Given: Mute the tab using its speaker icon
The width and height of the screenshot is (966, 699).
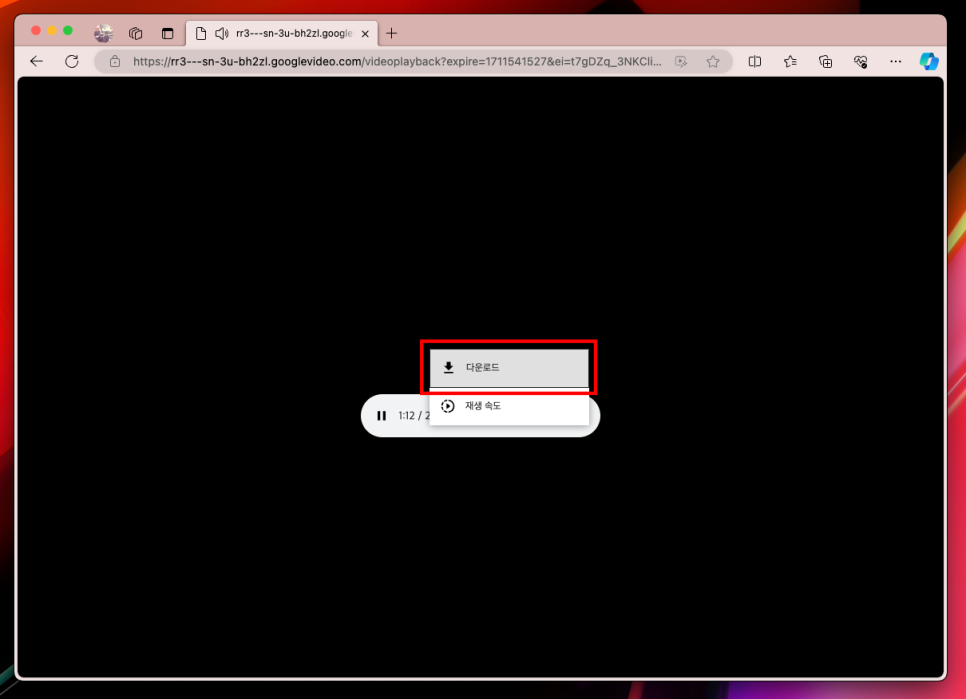Looking at the screenshot, I should 222,33.
